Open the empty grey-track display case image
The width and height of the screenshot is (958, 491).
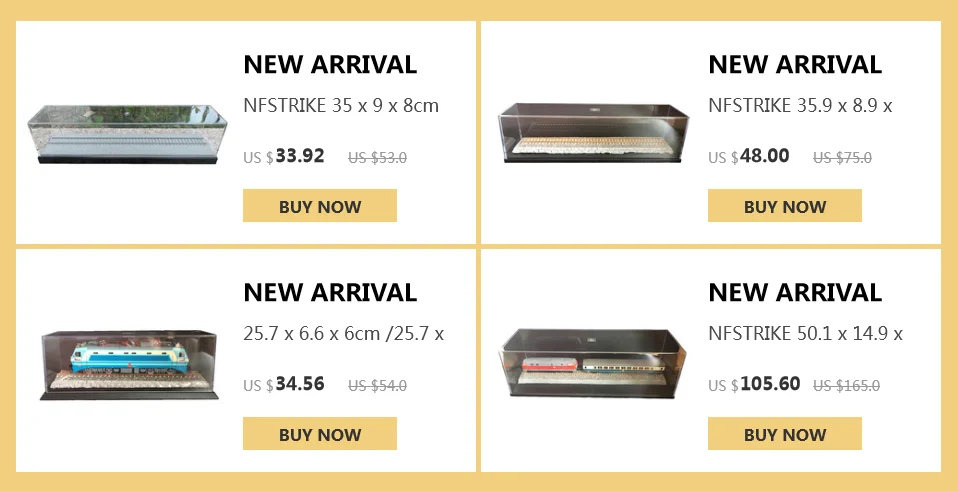click(x=128, y=134)
